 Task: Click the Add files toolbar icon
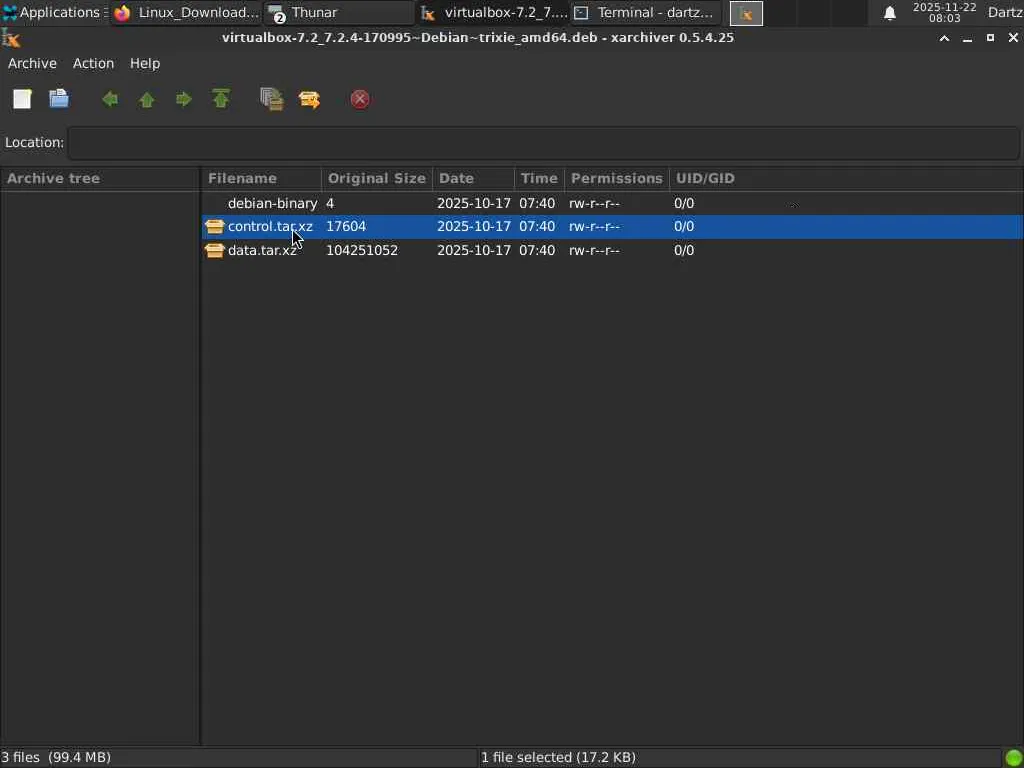272,99
